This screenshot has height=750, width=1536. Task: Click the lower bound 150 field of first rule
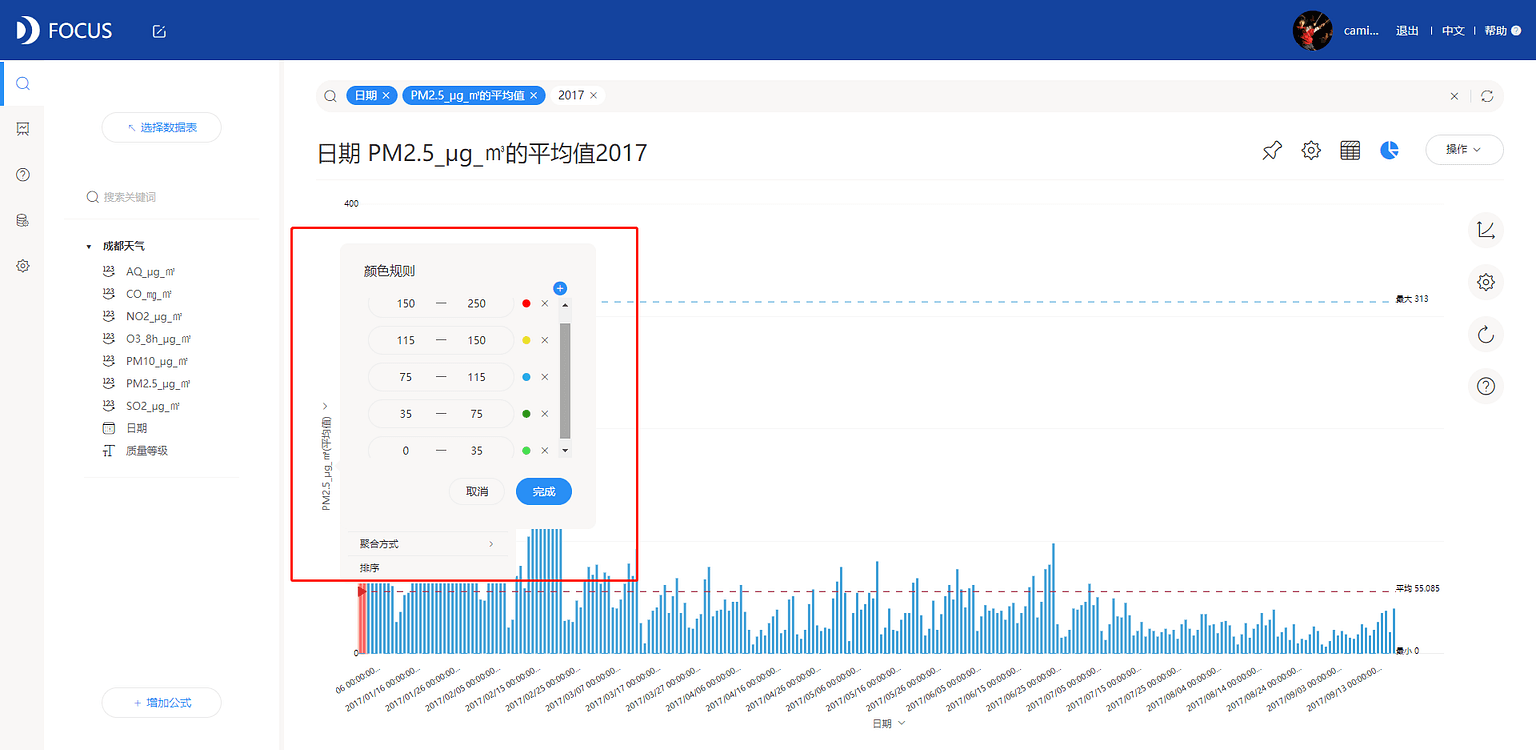[x=405, y=303]
